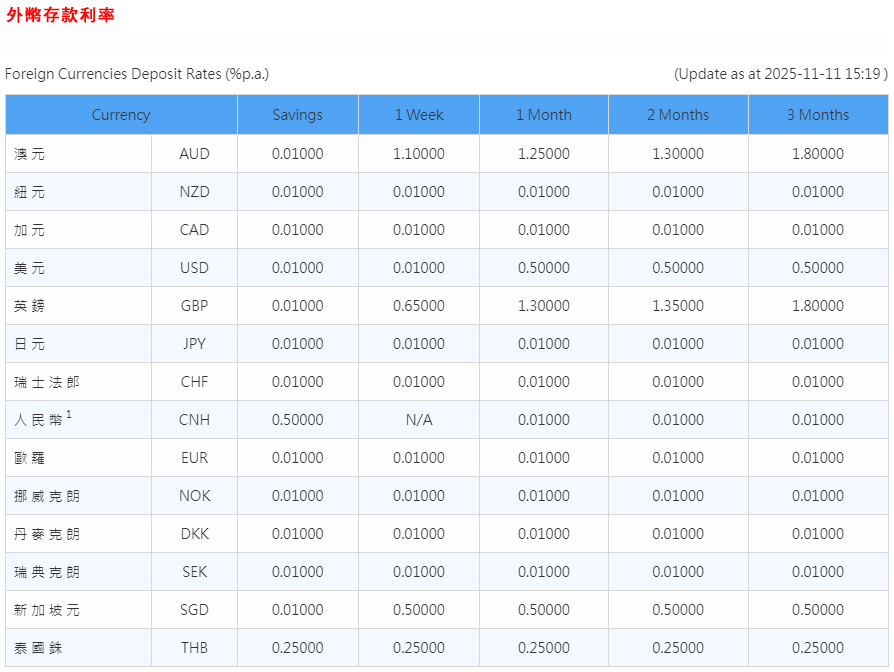This screenshot has height=672, width=894.
Task: Click the 外幣存款利率 red page title
Action: (61, 15)
